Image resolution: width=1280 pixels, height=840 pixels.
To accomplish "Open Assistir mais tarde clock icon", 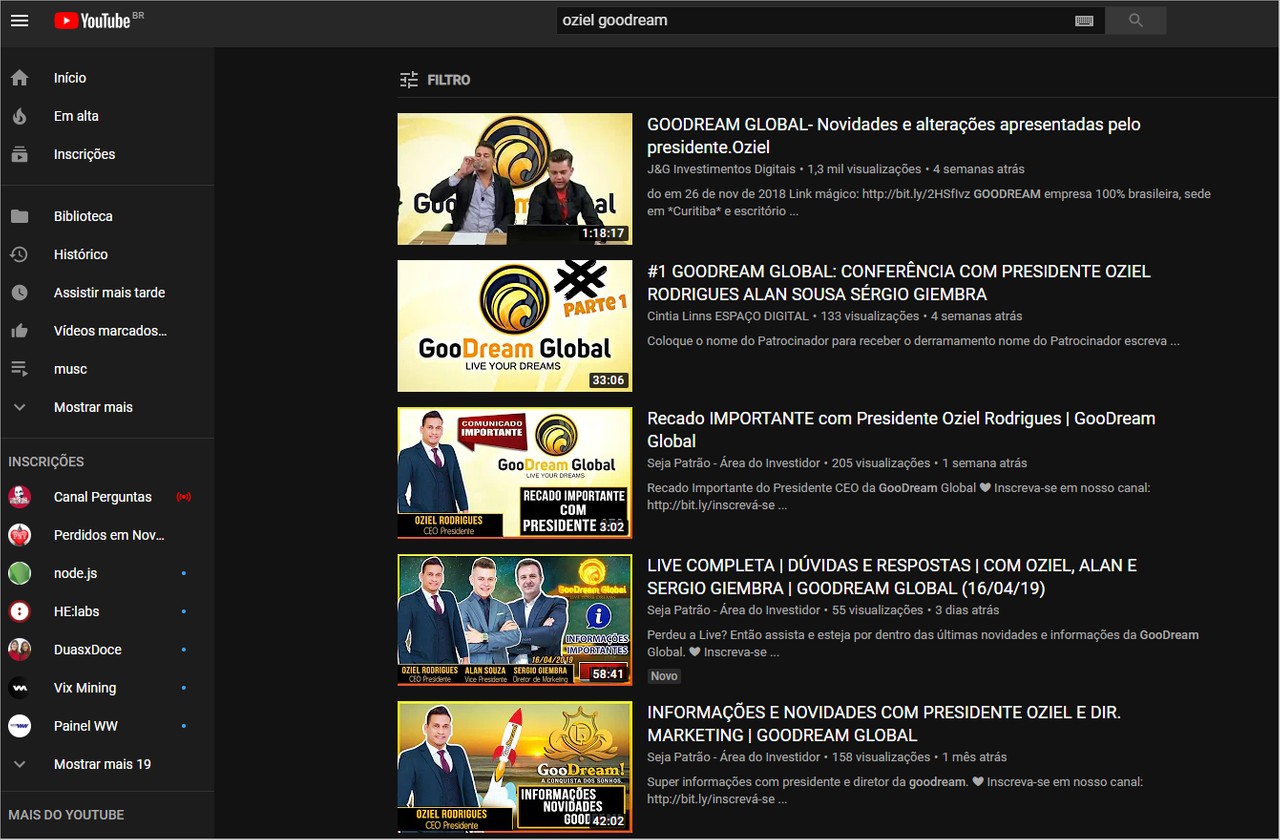I will pyautogui.click(x=19, y=292).
